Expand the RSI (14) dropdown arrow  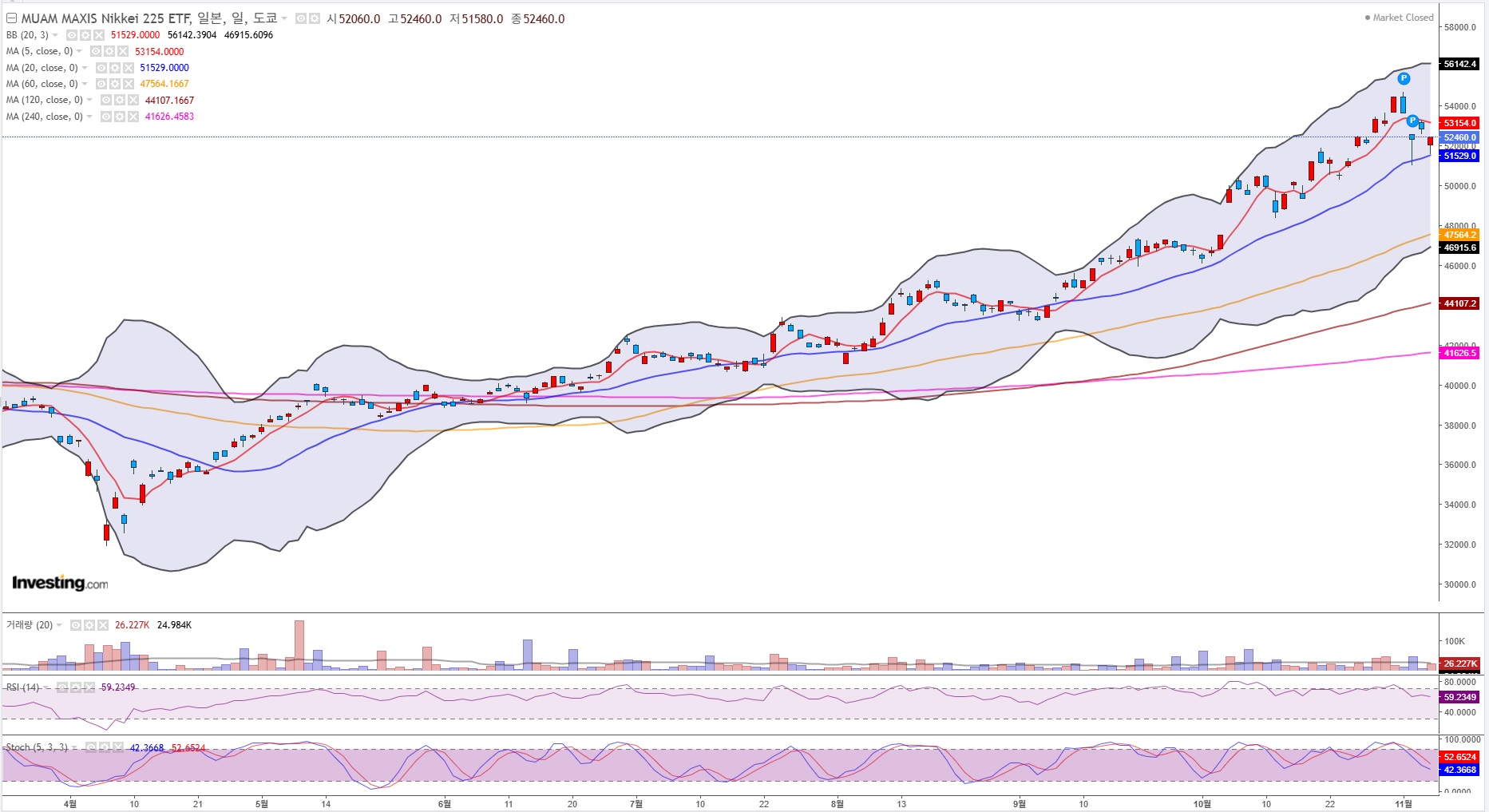click(46, 687)
